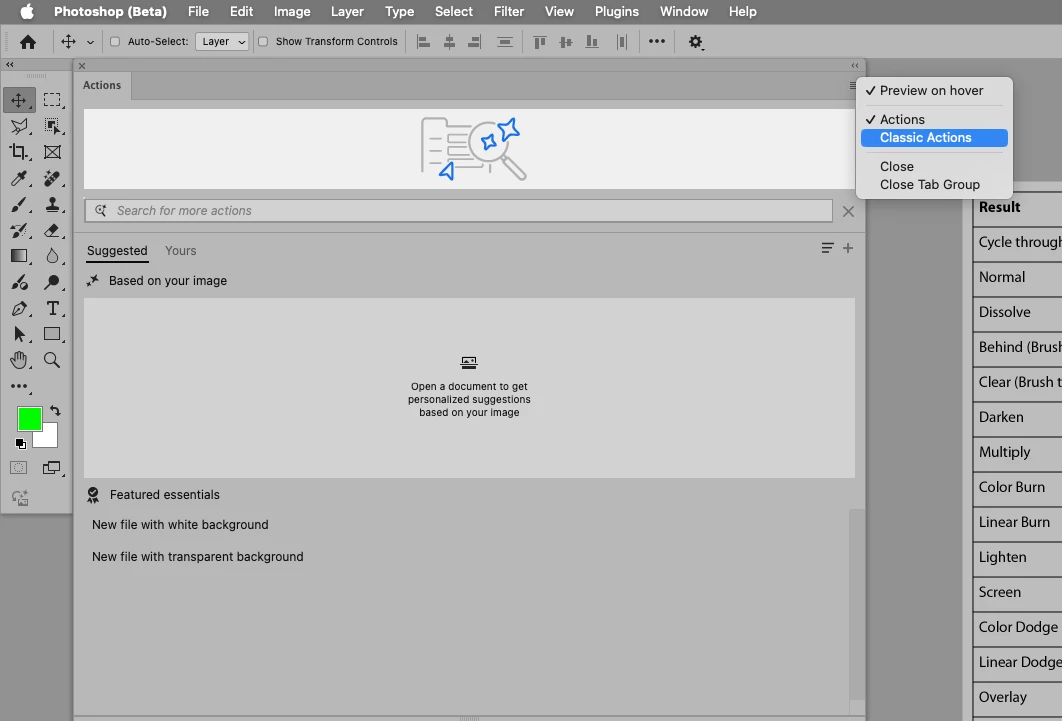This screenshot has width=1062, height=721.
Task: Select the Spot Healing Brush tool
Action: [x=52, y=178]
